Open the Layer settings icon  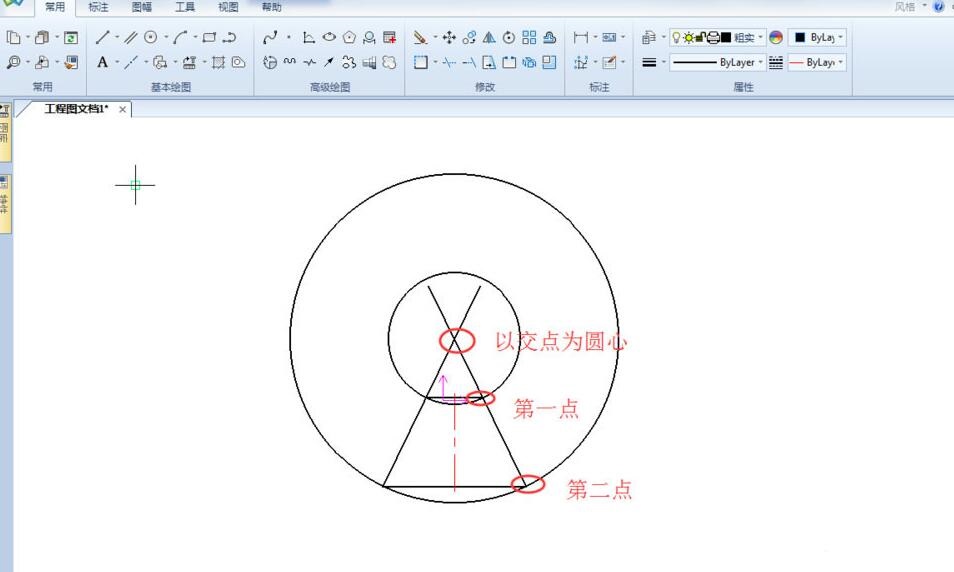point(649,37)
